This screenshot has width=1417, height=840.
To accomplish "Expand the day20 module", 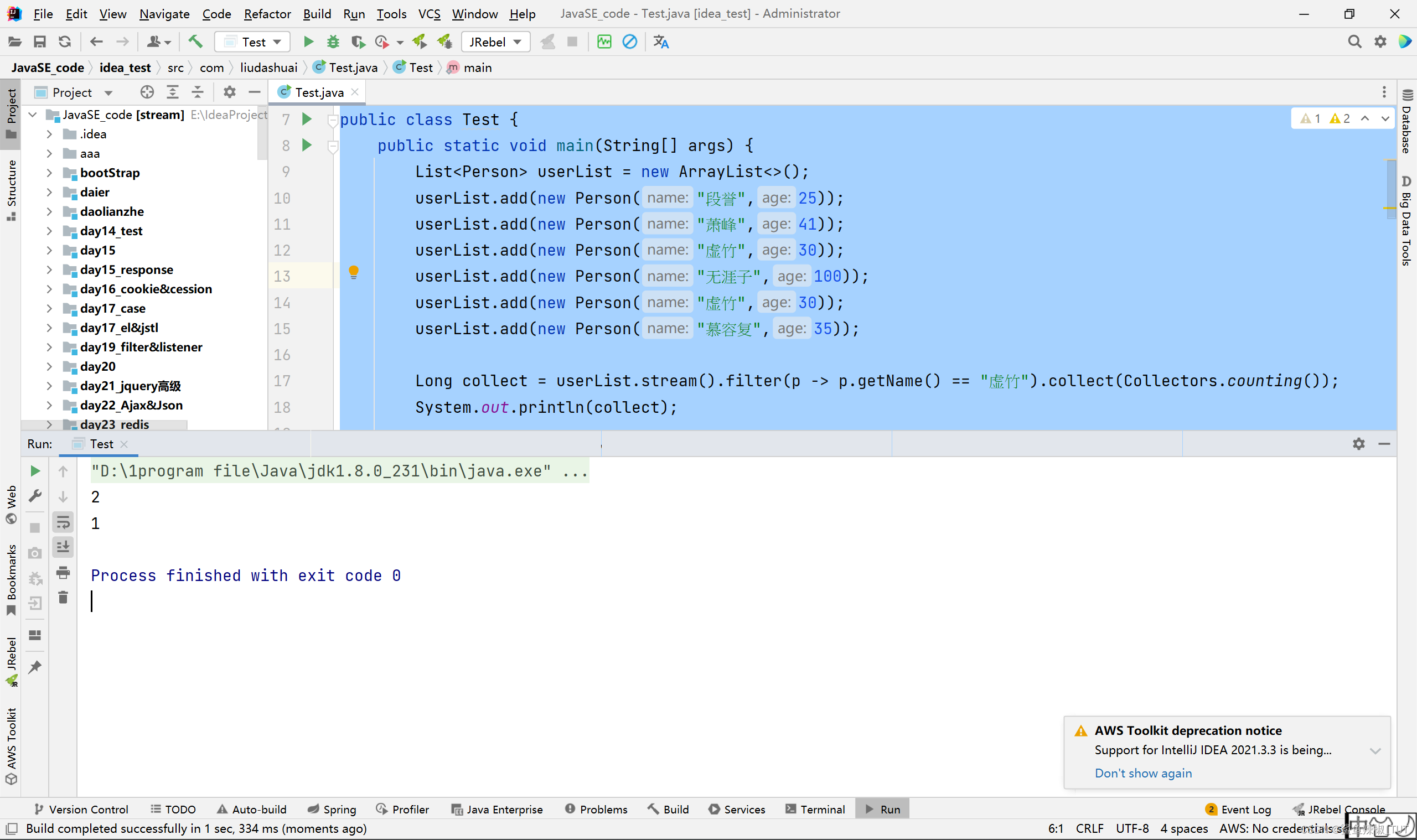I will [50, 366].
